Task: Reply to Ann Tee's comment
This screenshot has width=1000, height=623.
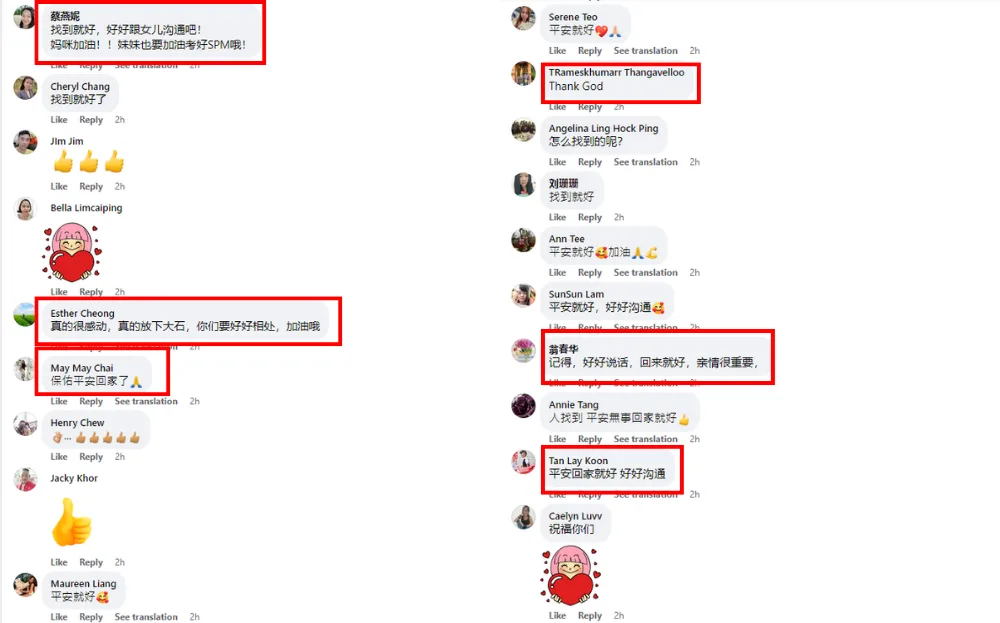Action: tap(590, 272)
